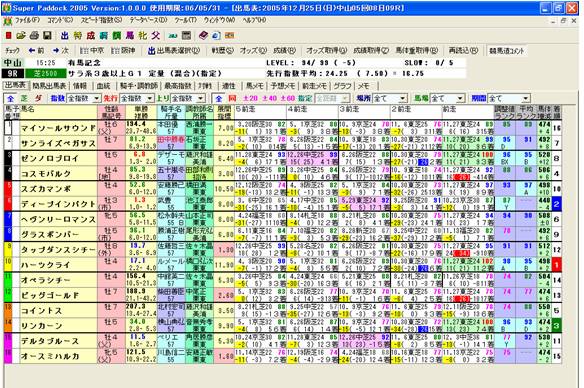Click the floppy disk save icon
Image resolution: width=584 pixels, height=388 pixels.
(47, 35)
